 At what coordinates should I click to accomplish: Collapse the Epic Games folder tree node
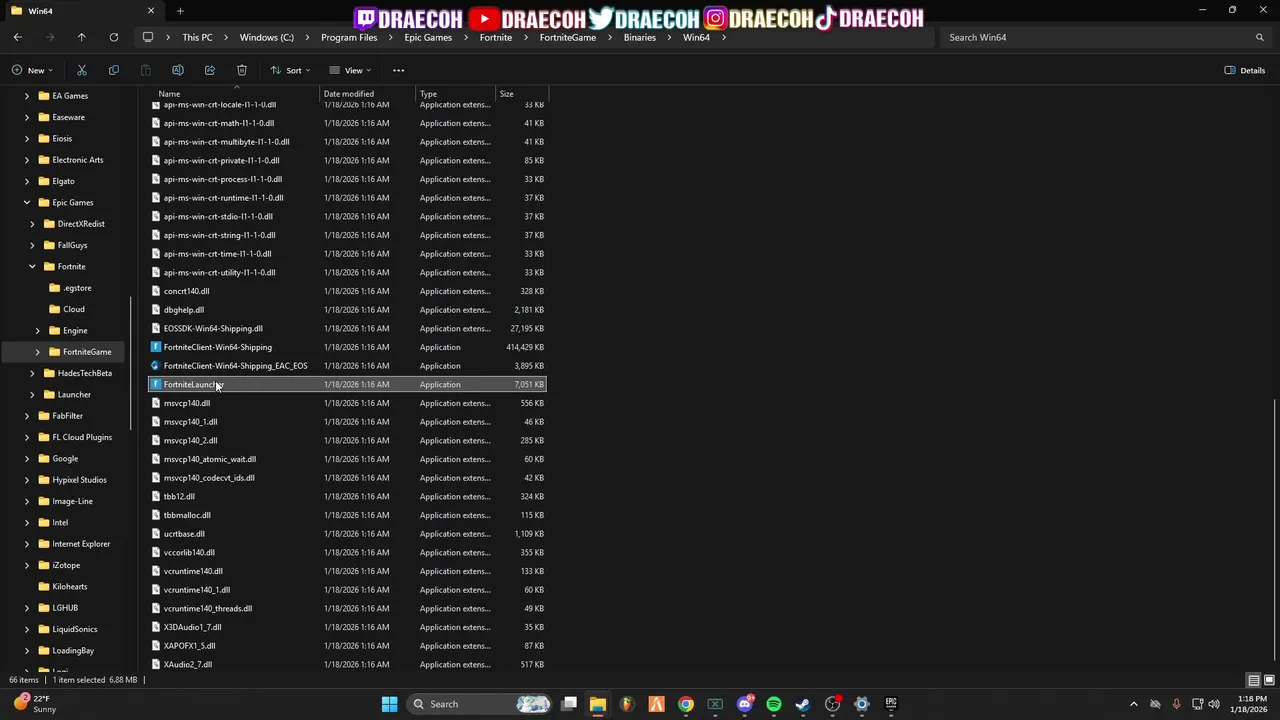27,203
